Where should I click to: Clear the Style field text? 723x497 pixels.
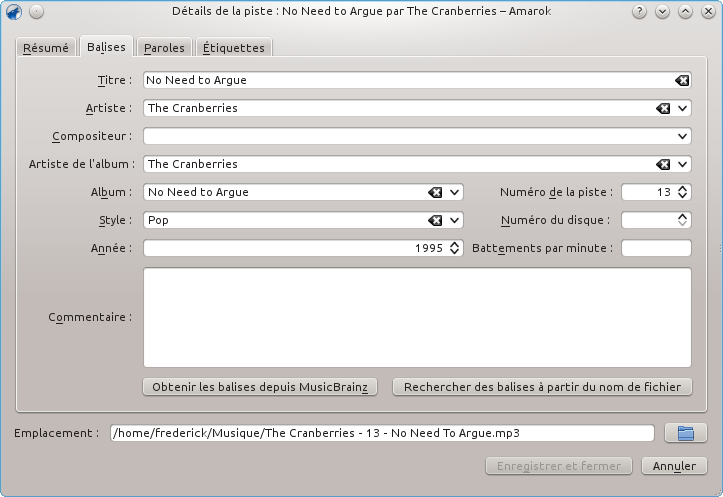point(435,220)
